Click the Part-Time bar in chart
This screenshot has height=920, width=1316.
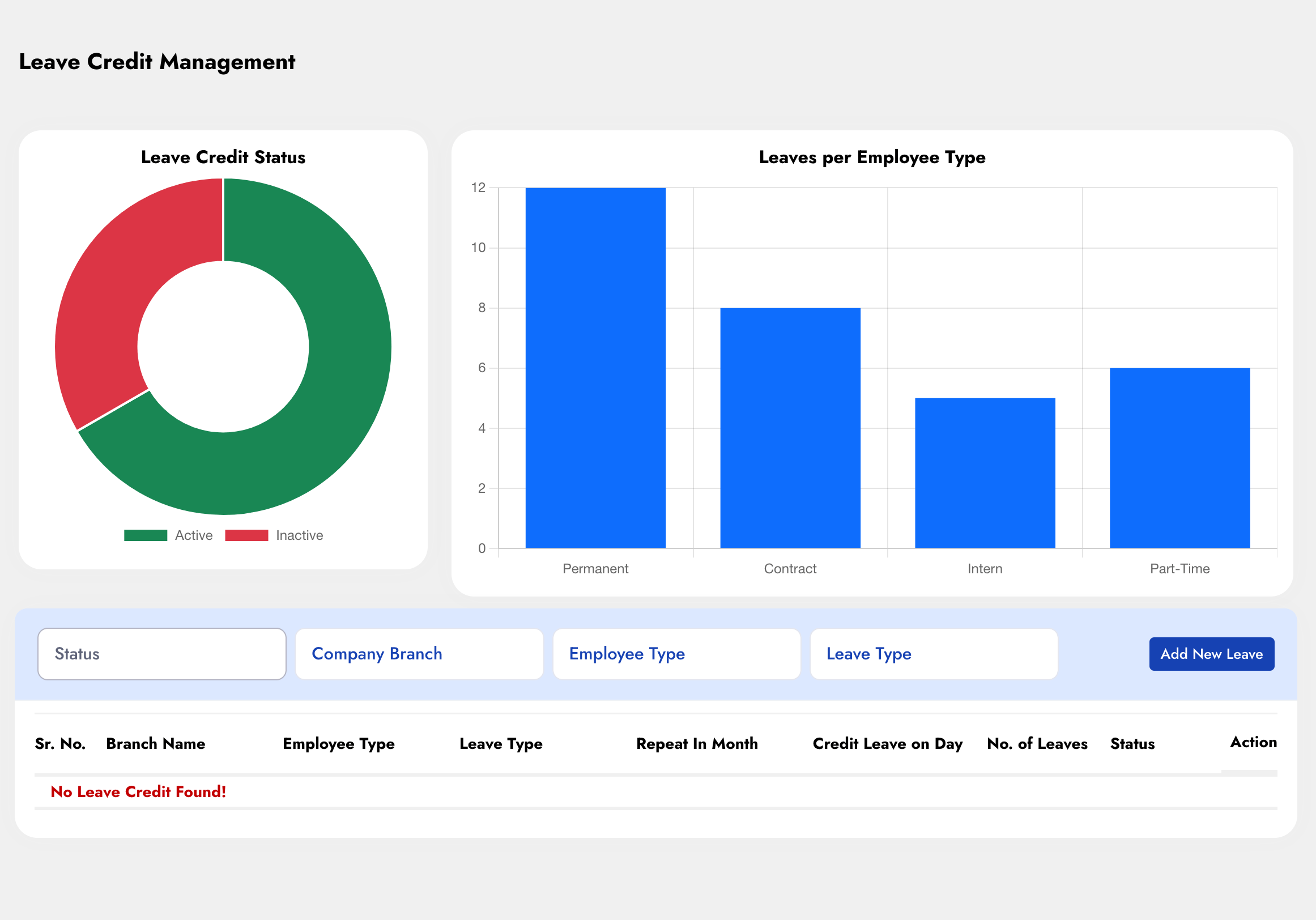[x=1179, y=458]
